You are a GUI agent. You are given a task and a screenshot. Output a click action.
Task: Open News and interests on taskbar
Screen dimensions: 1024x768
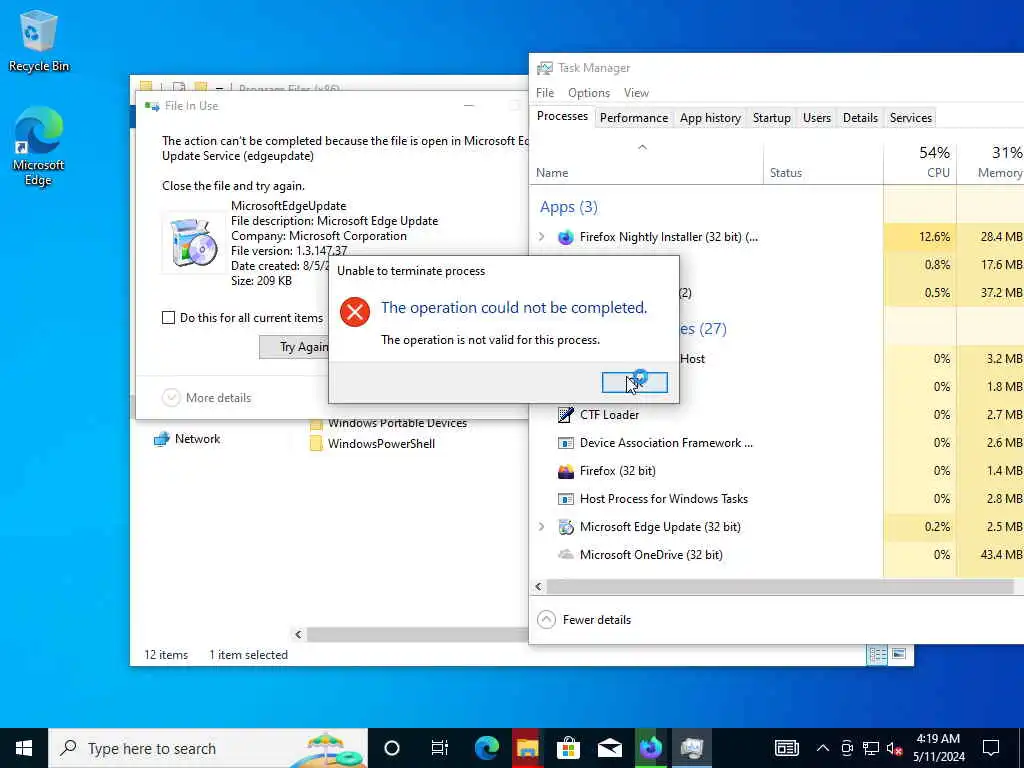click(x=786, y=748)
